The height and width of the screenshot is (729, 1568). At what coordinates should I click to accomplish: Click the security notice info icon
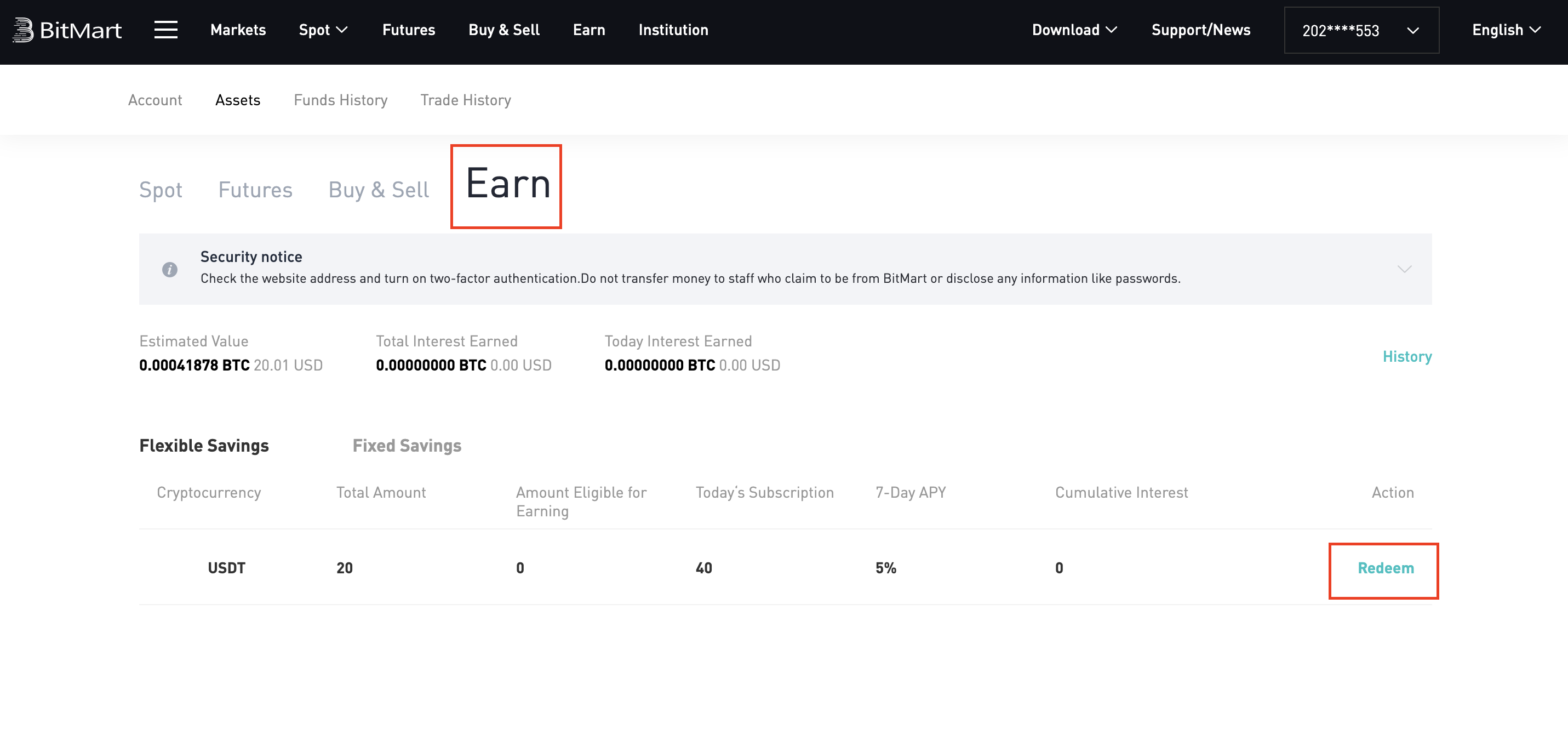170,269
